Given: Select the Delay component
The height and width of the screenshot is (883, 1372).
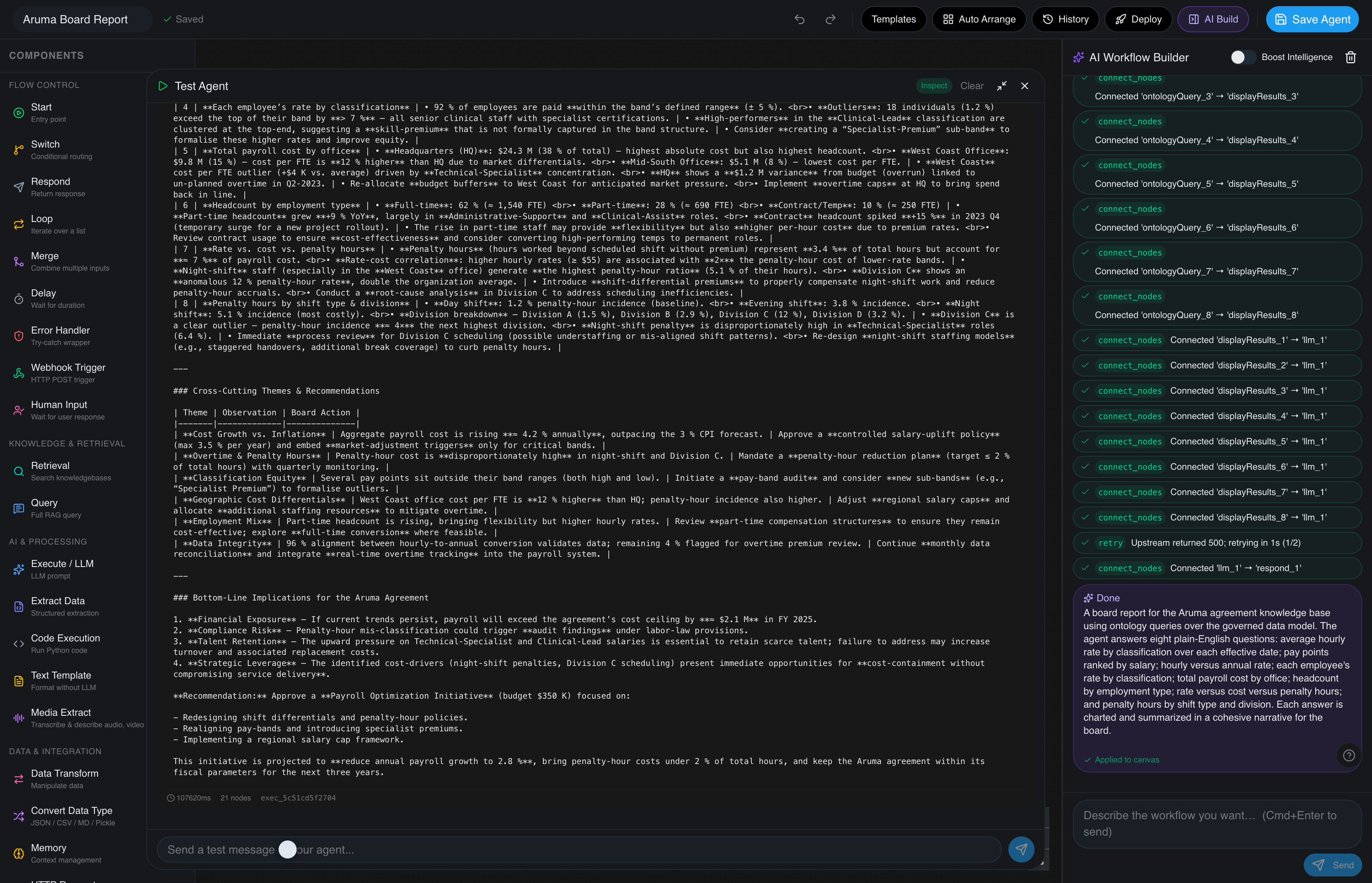Looking at the screenshot, I should pos(74,299).
